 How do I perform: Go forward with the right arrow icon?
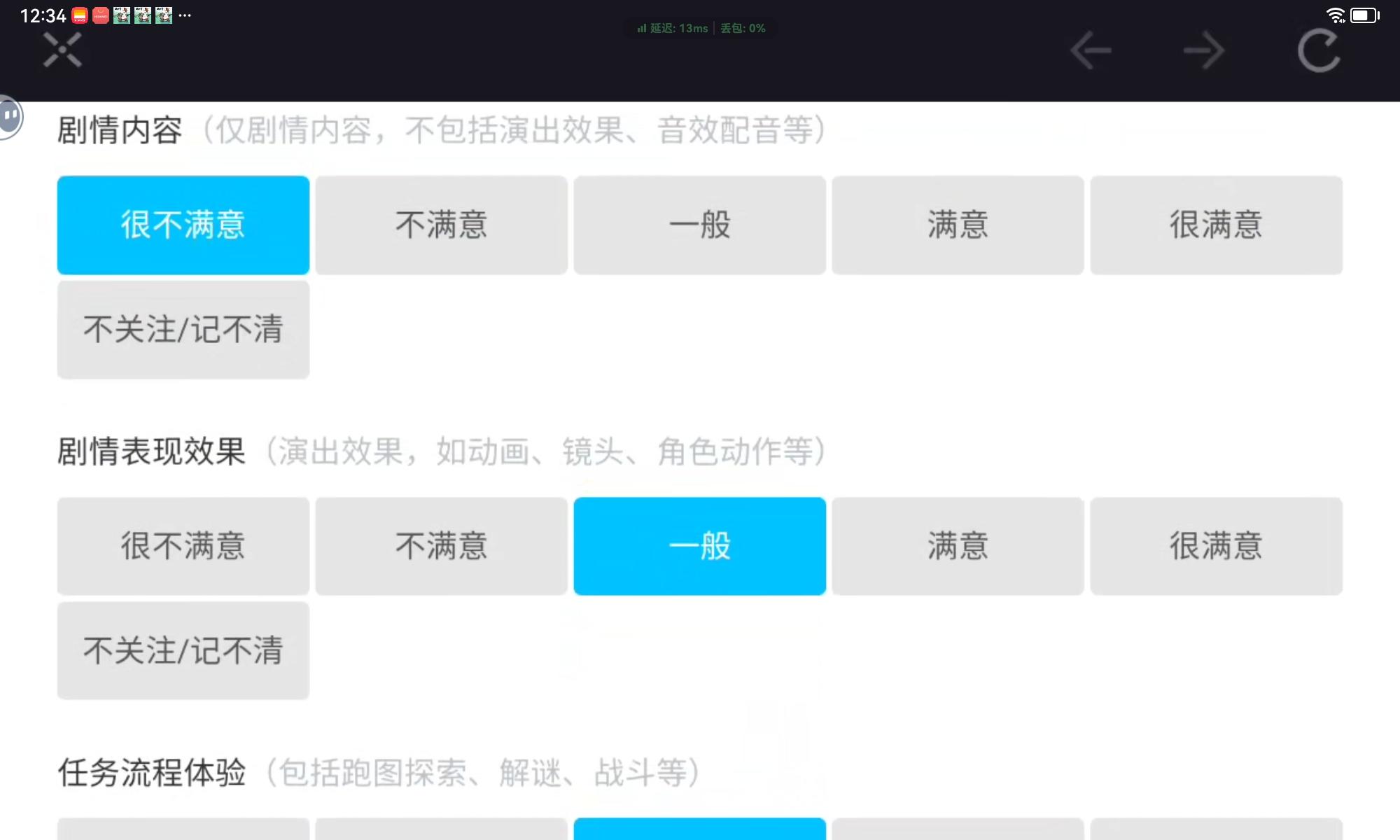pyautogui.click(x=1204, y=50)
